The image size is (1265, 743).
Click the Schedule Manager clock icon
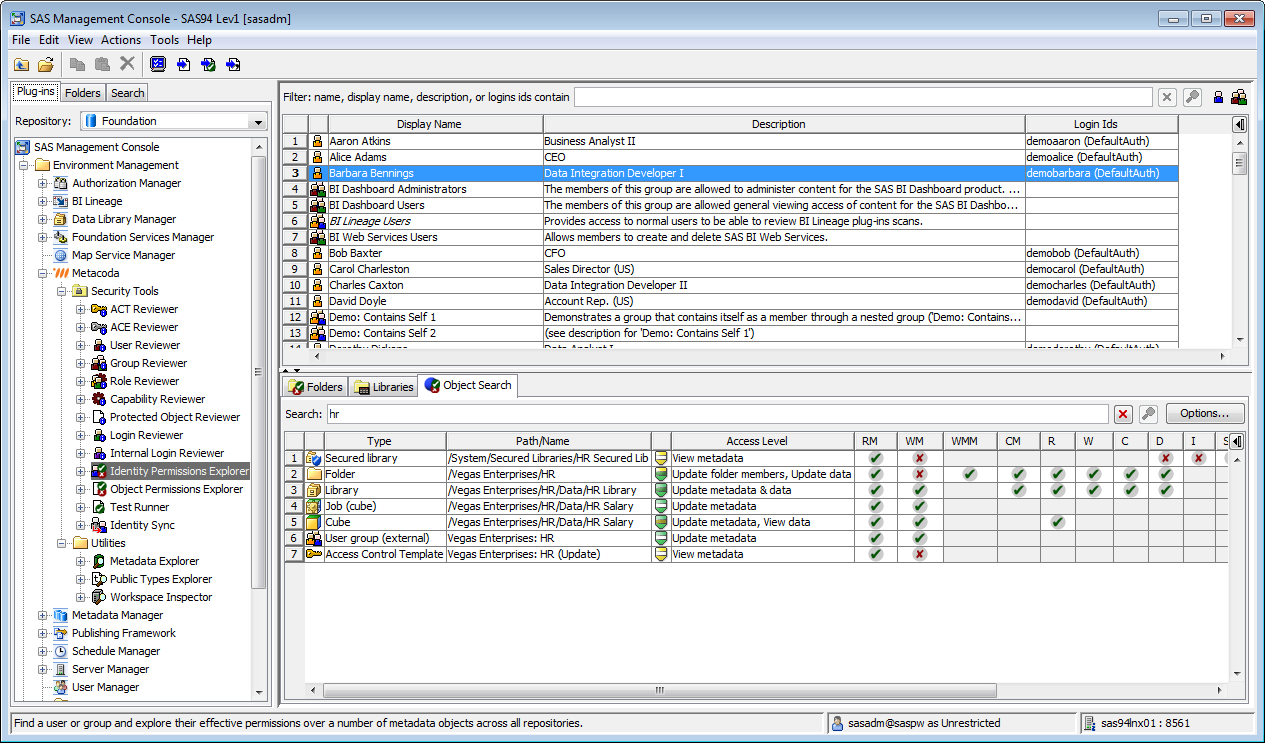[61, 651]
